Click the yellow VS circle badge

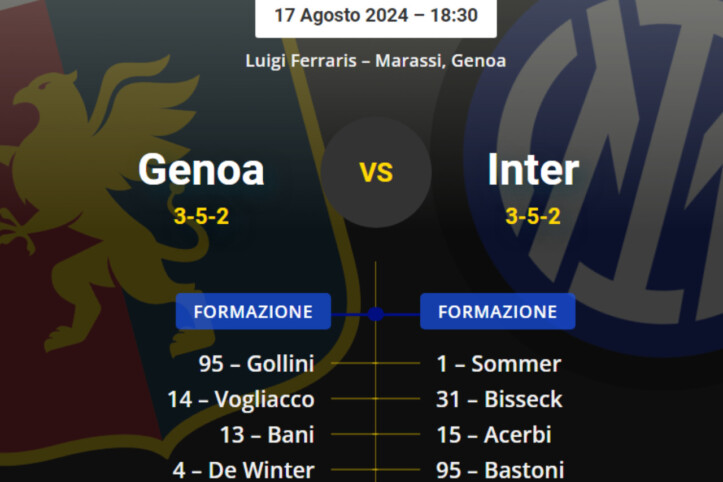[x=376, y=172]
